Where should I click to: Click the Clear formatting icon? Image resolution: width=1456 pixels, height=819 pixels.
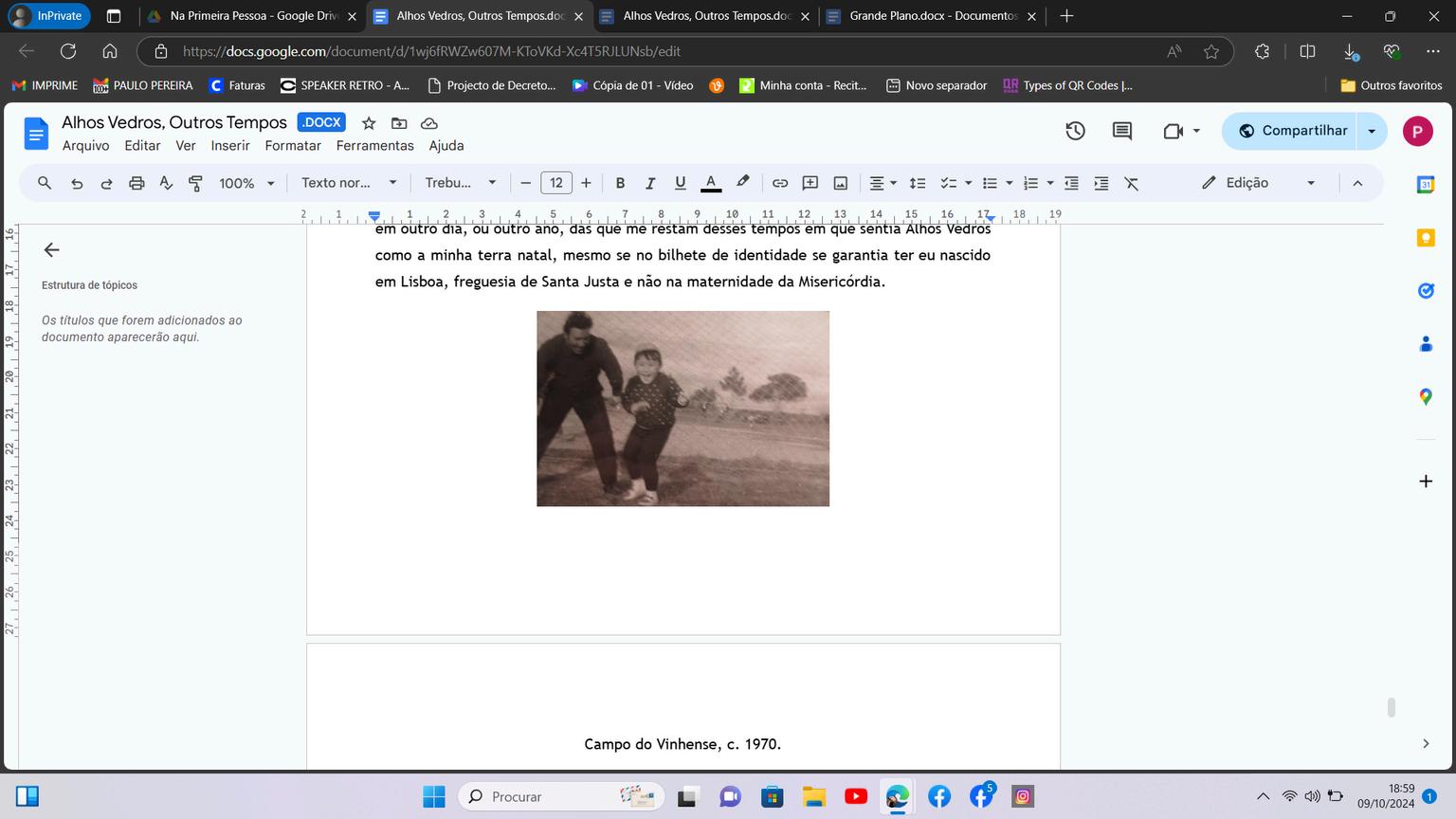coord(1132,183)
